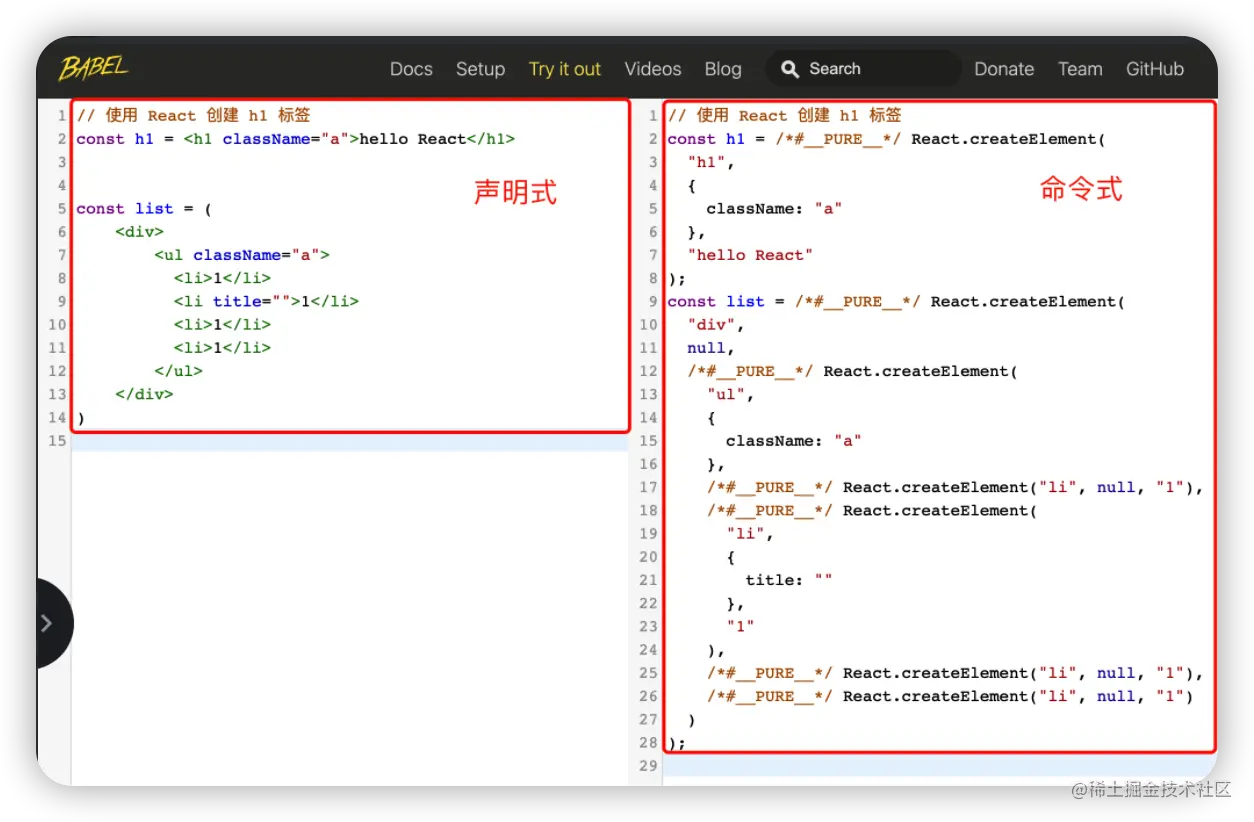1254x822 pixels.
Task: Click the '<li title="">1</li>' line
Action: [x=266, y=301]
